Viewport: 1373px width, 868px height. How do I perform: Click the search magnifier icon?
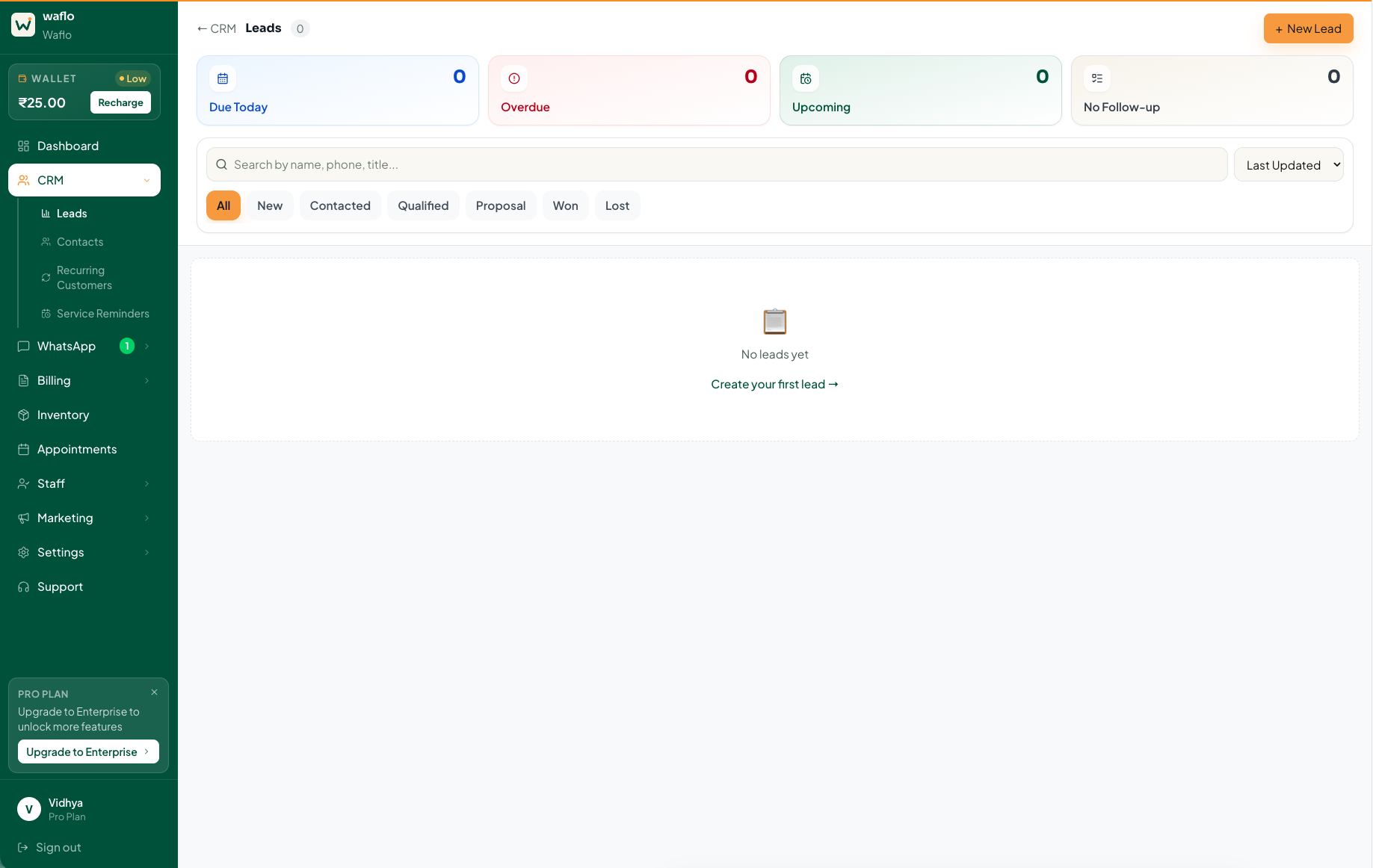[x=221, y=164]
